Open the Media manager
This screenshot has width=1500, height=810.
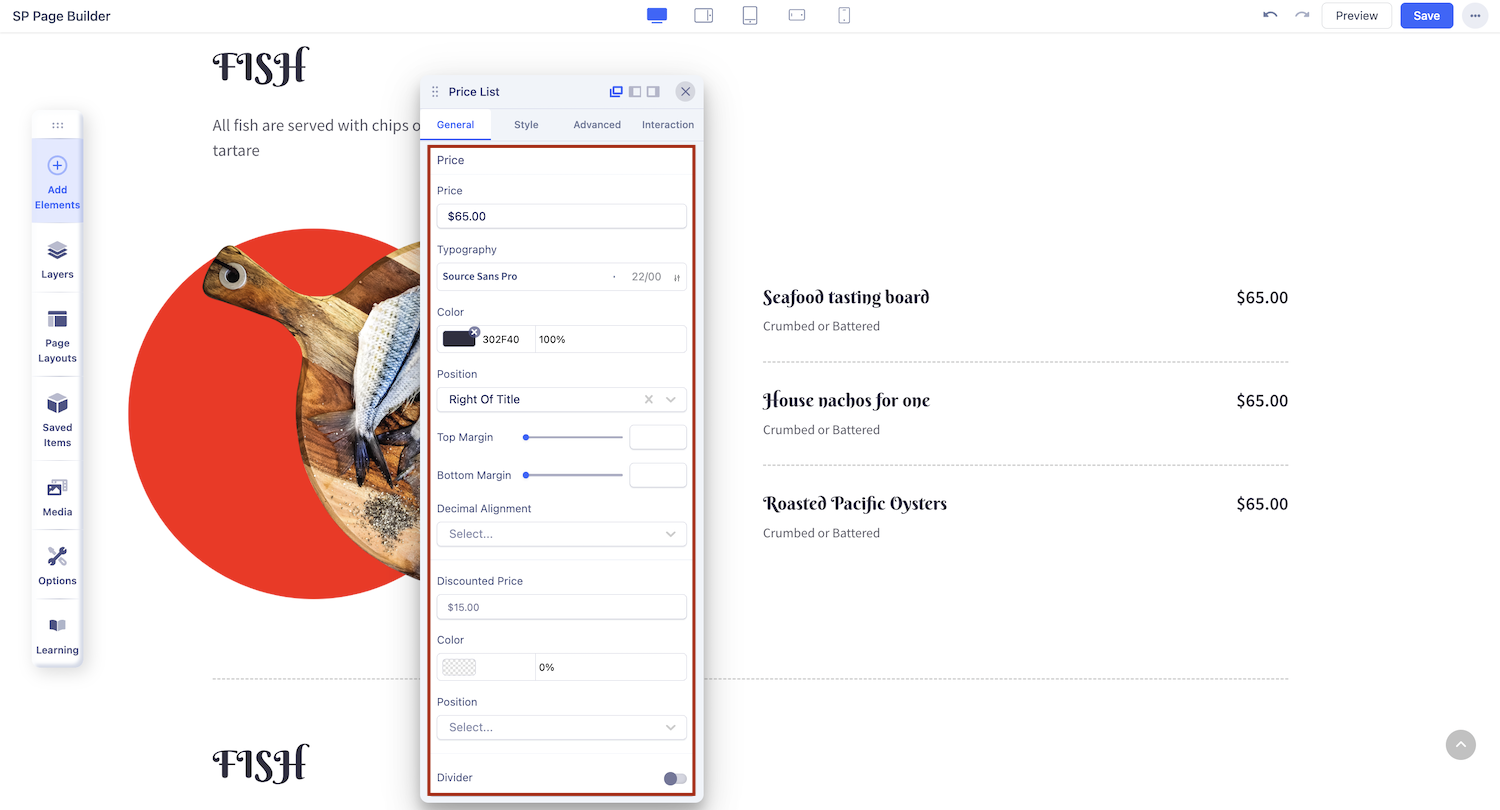coord(56,495)
